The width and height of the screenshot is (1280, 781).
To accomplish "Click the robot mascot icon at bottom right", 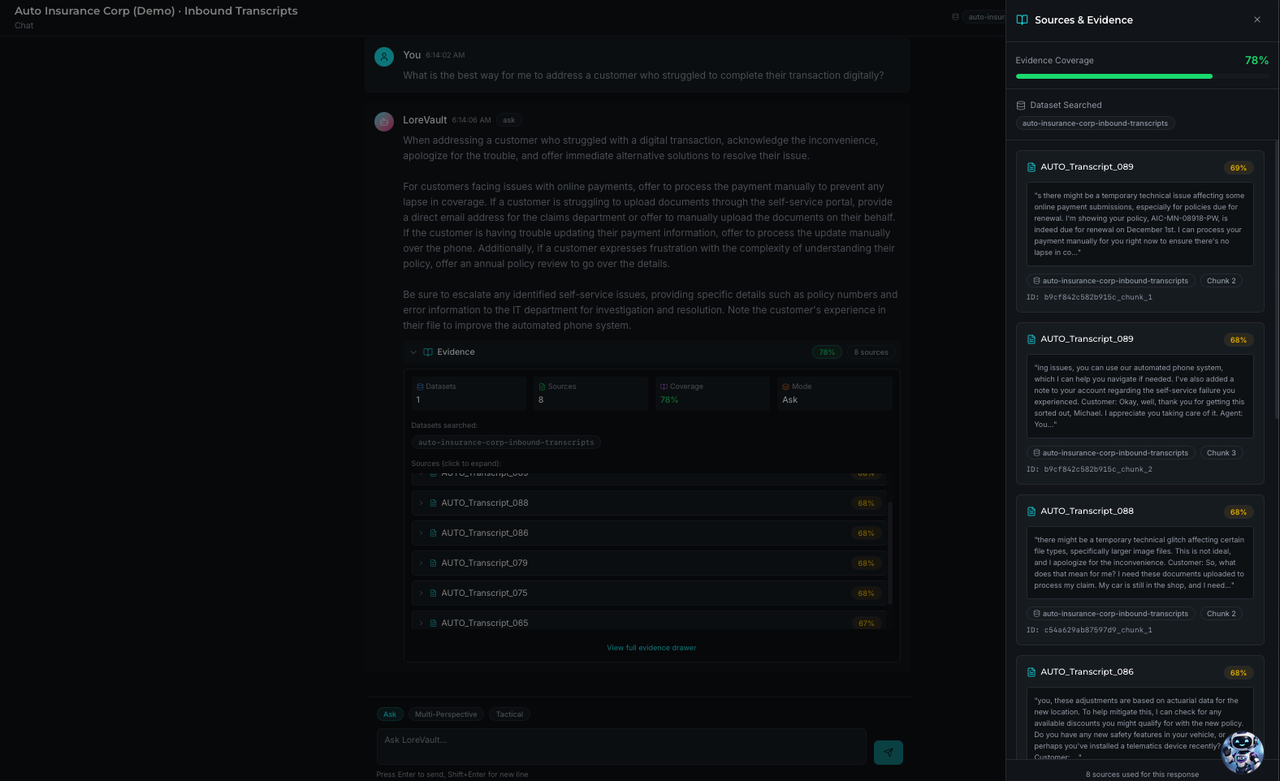I will (1242, 752).
